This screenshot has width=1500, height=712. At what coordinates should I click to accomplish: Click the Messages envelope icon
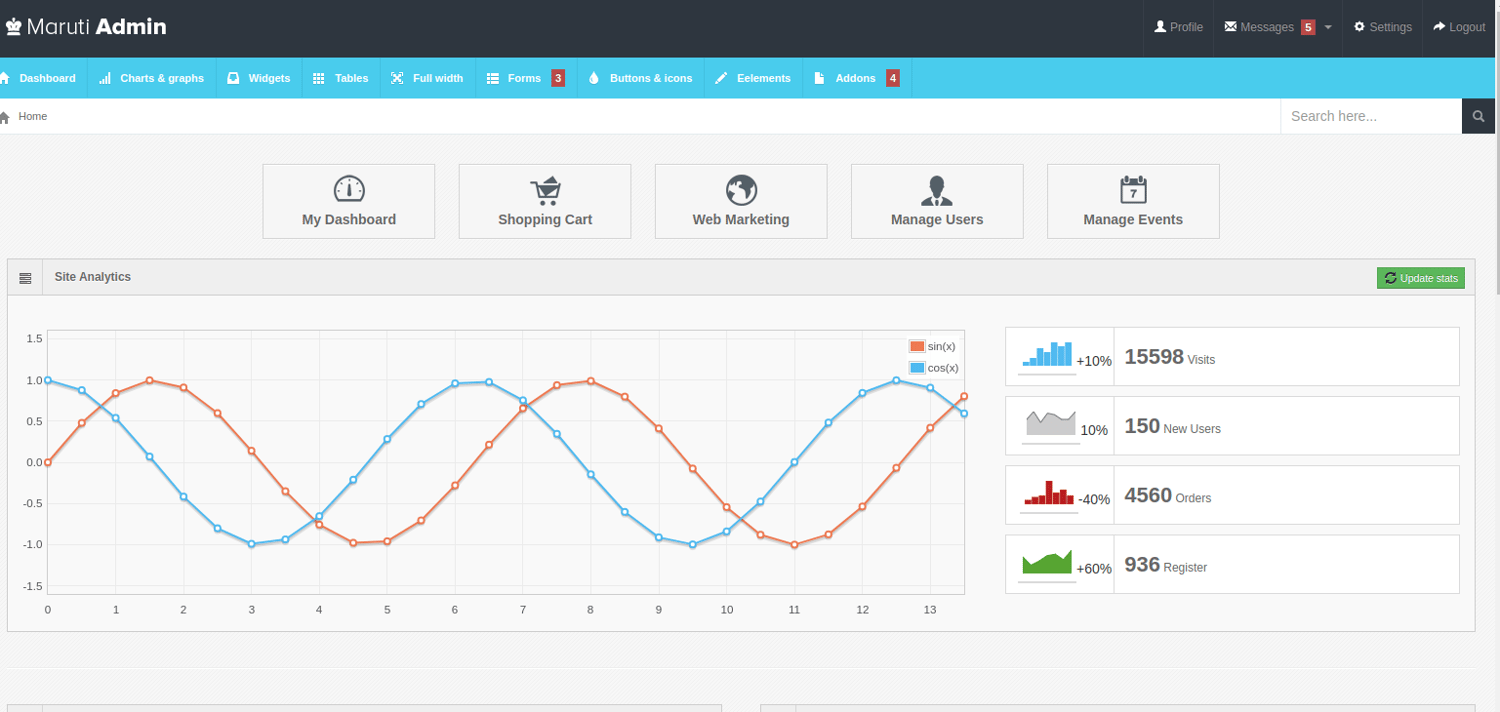pyautogui.click(x=1230, y=27)
